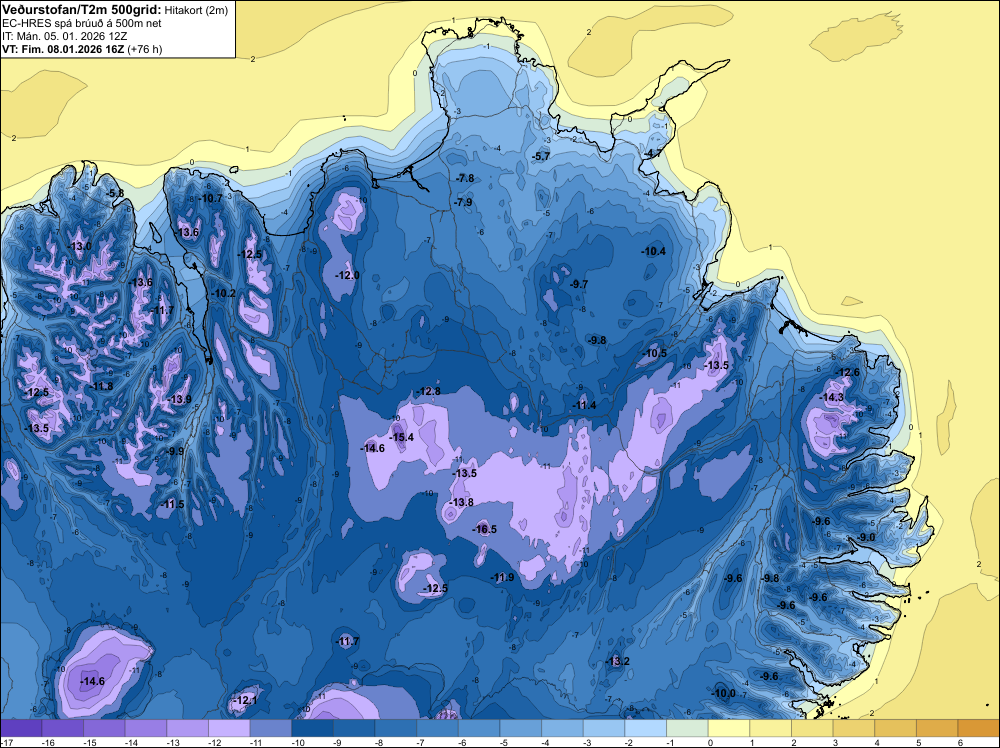This screenshot has height=748, width=1000.
Task: Select the legend swatch between -6 and -5
Action: 479,728
